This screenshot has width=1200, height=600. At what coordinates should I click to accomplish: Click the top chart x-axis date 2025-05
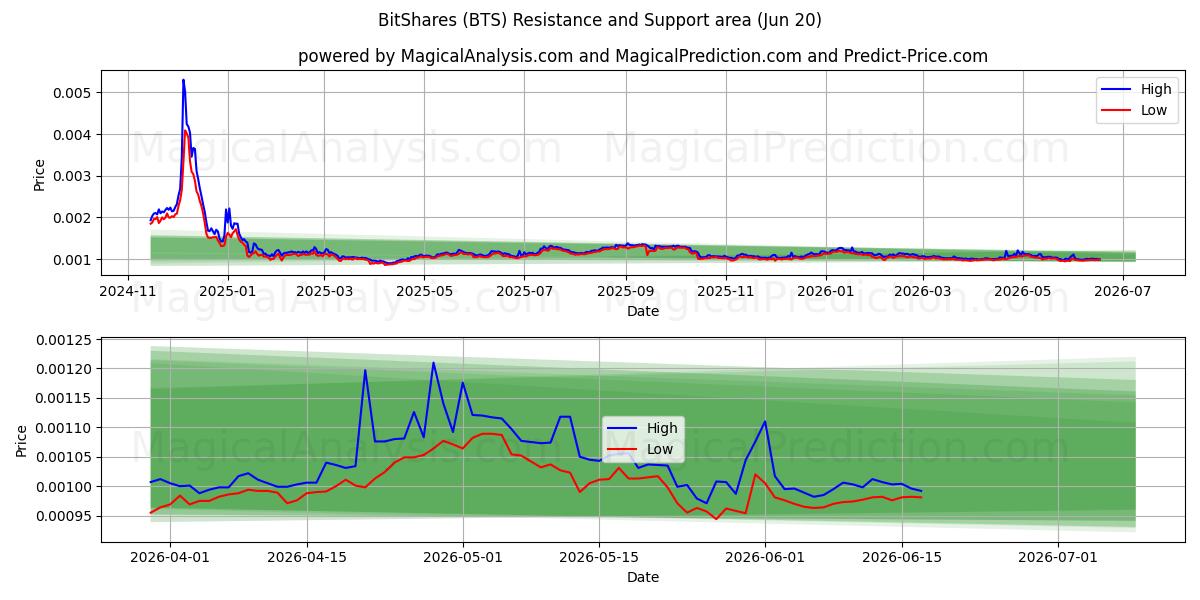(425, 291)
